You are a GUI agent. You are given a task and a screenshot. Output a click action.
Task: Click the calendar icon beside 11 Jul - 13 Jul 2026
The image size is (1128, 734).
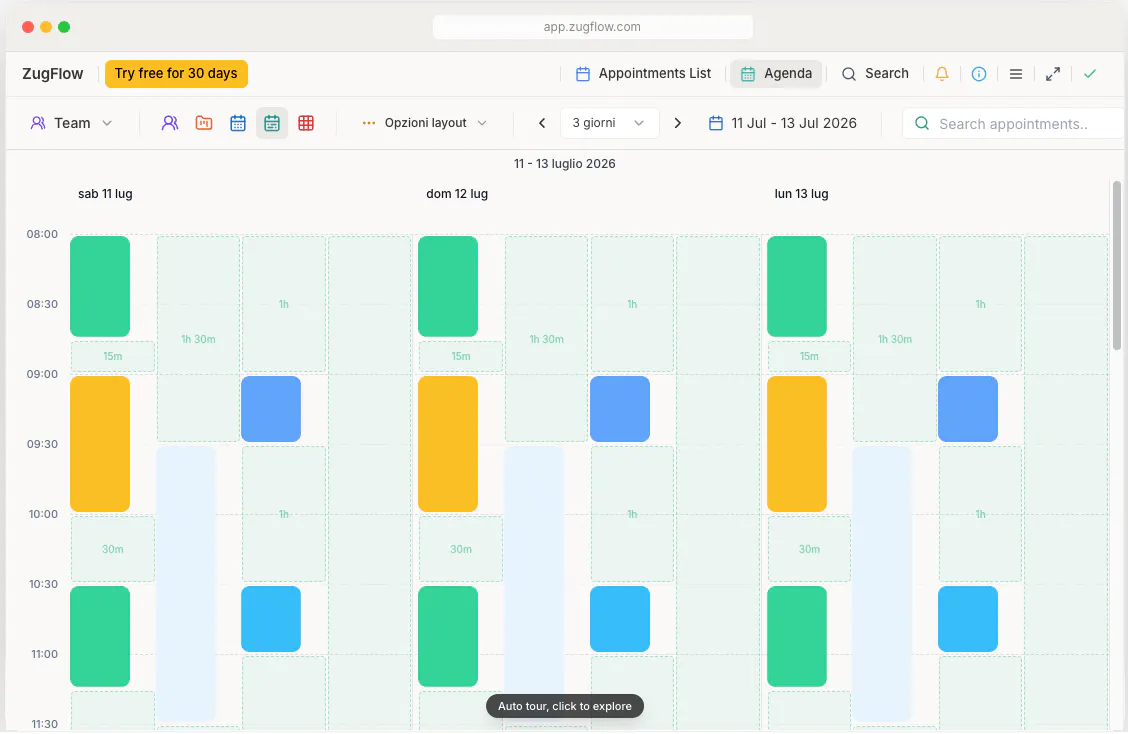(x=716, y=123)
